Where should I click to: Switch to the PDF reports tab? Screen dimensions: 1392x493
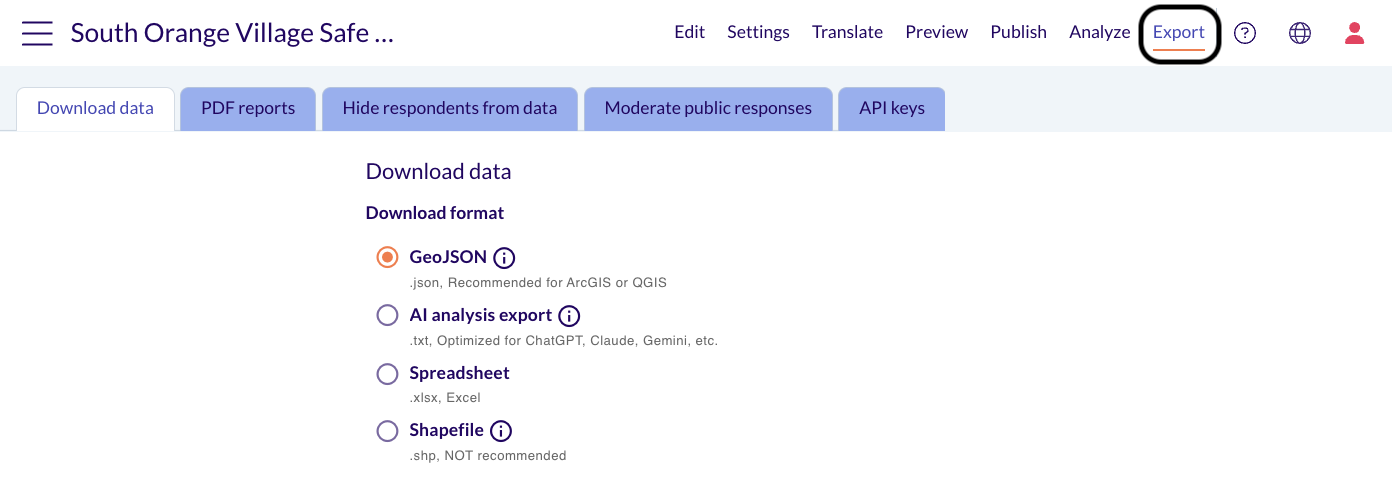point(248,108)
